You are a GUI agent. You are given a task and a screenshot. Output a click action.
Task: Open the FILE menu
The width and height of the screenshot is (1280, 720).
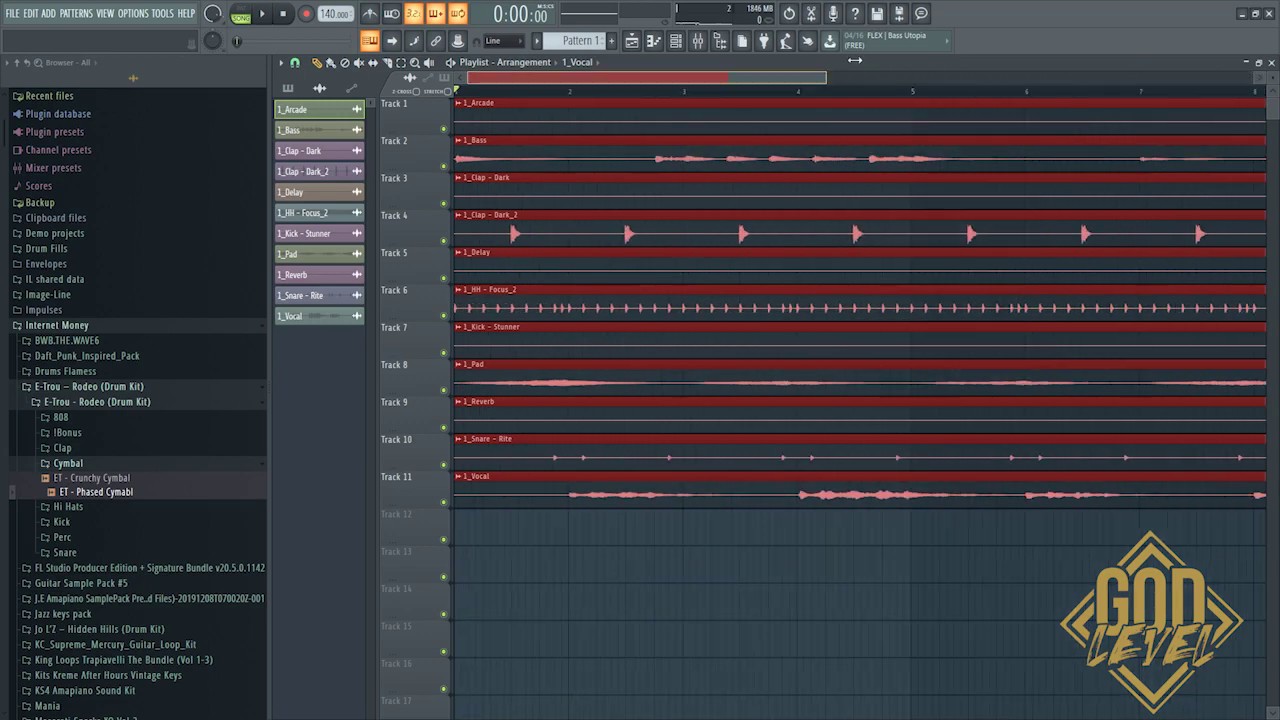pyautogui.click(x=13, y=14)
